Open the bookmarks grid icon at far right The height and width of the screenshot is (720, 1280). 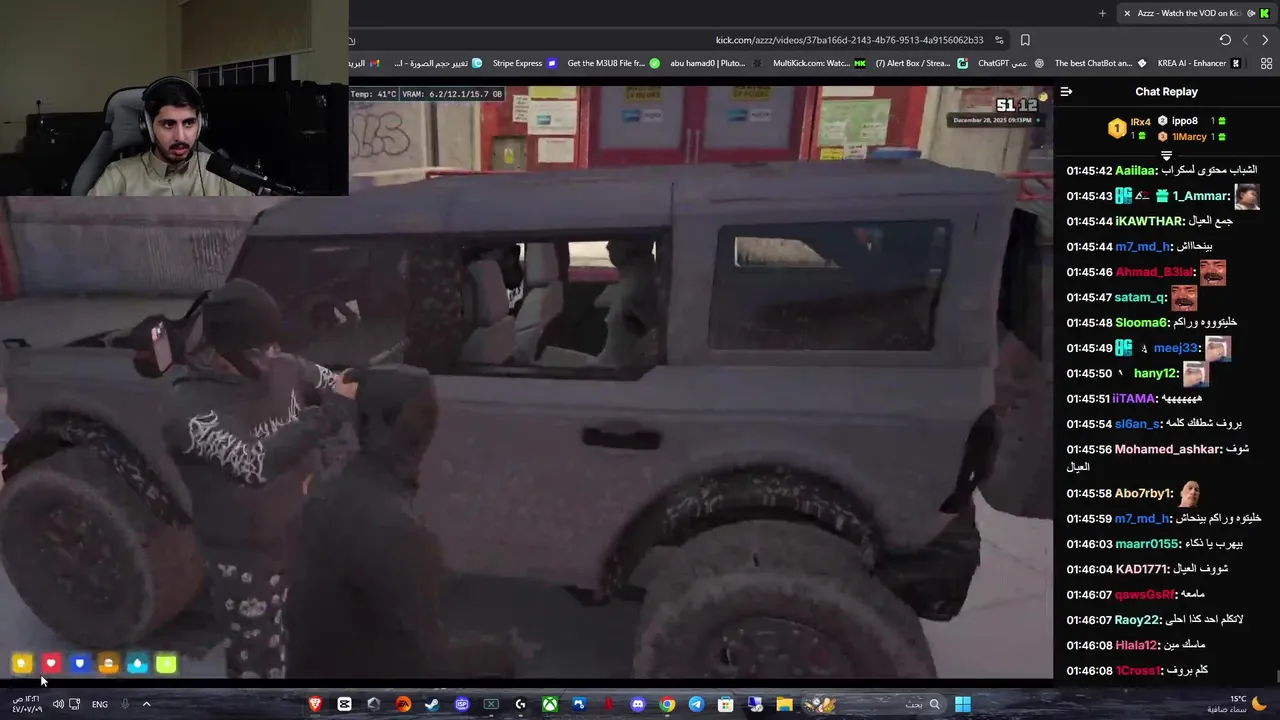pyautogui.click(x=1266, y=63)
